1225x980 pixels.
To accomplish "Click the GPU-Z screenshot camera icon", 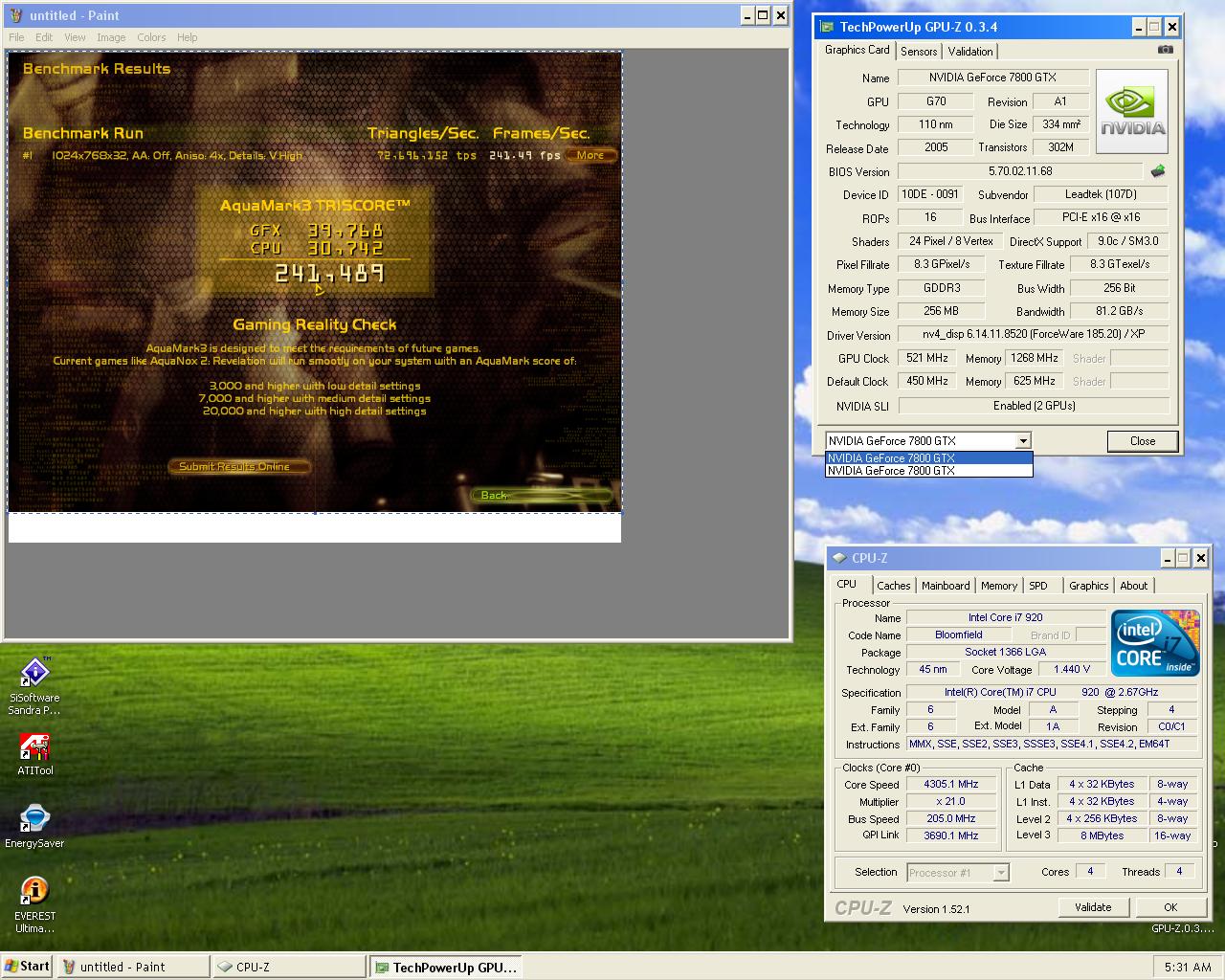I will pyautogui.click(x=1165, y=50).
